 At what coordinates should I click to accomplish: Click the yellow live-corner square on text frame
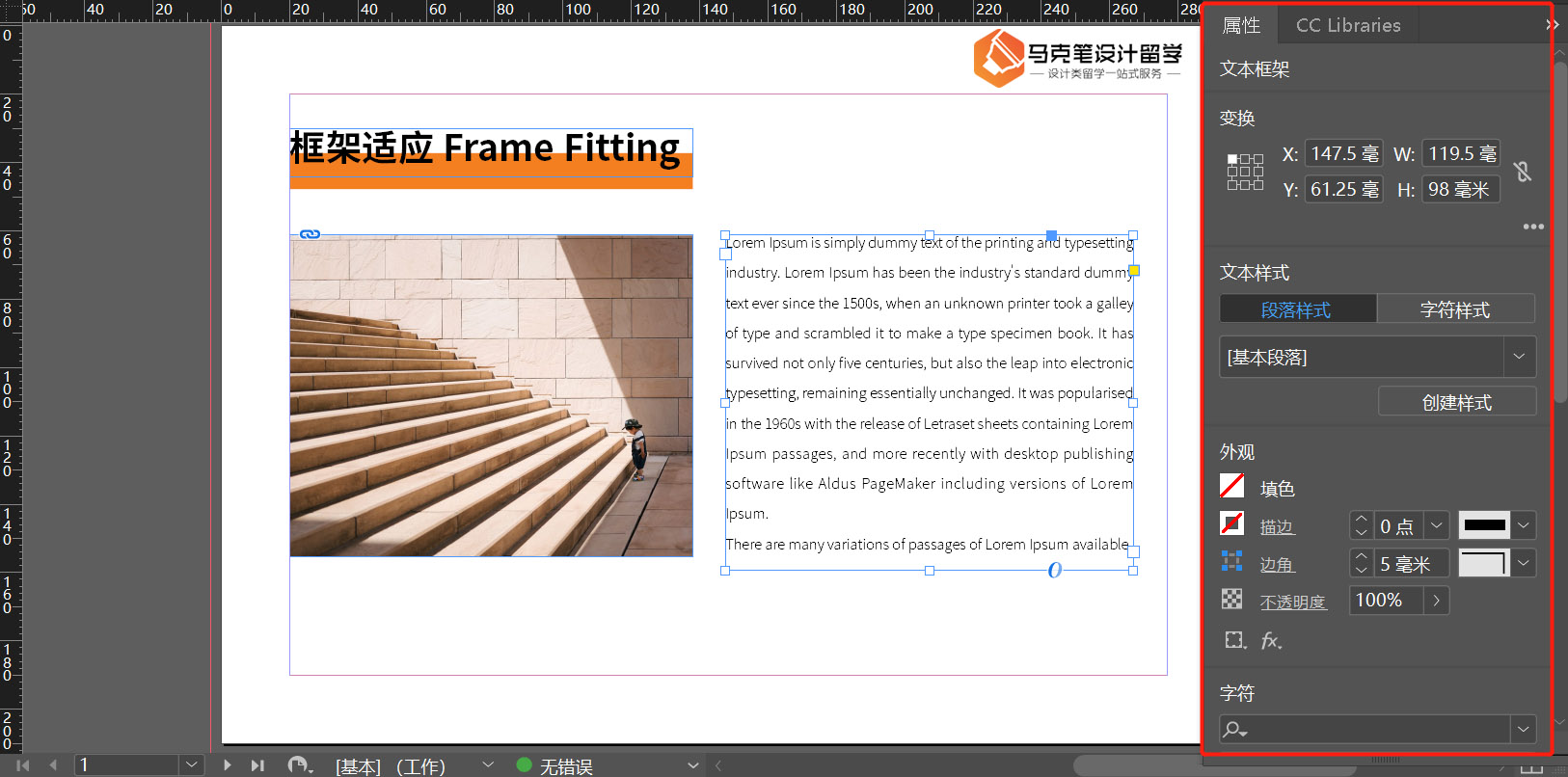pos(1134,271)
